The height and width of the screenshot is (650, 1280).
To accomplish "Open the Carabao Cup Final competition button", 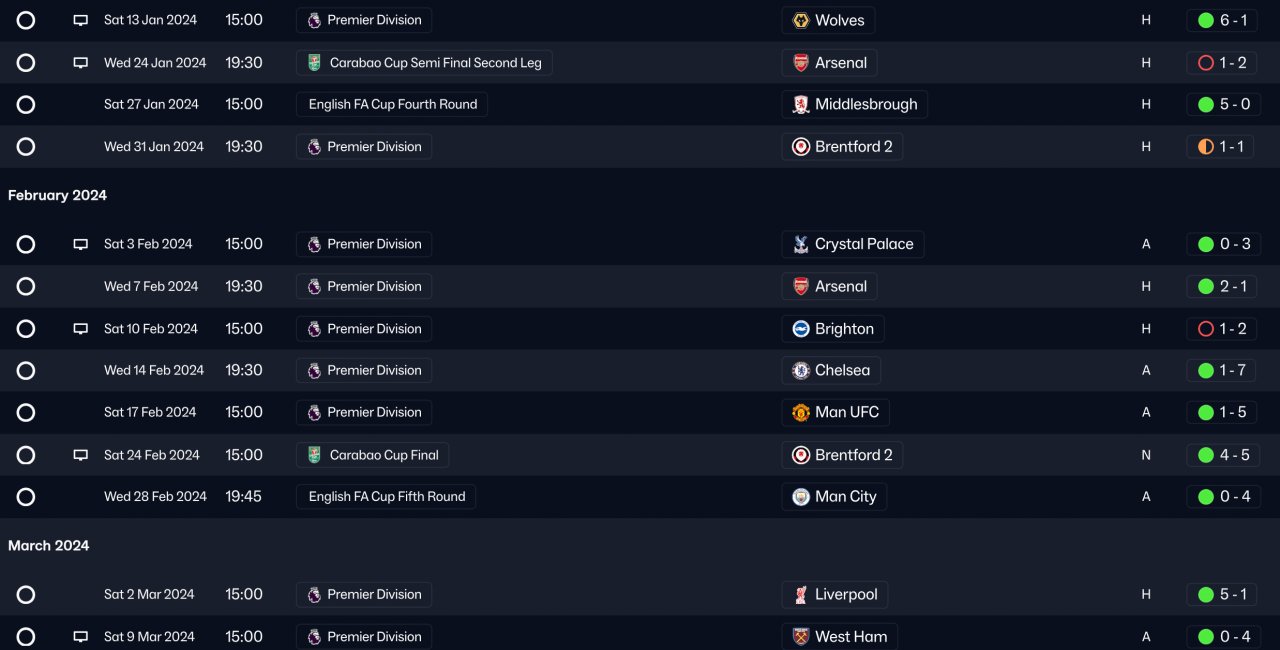I will [373, 455].
